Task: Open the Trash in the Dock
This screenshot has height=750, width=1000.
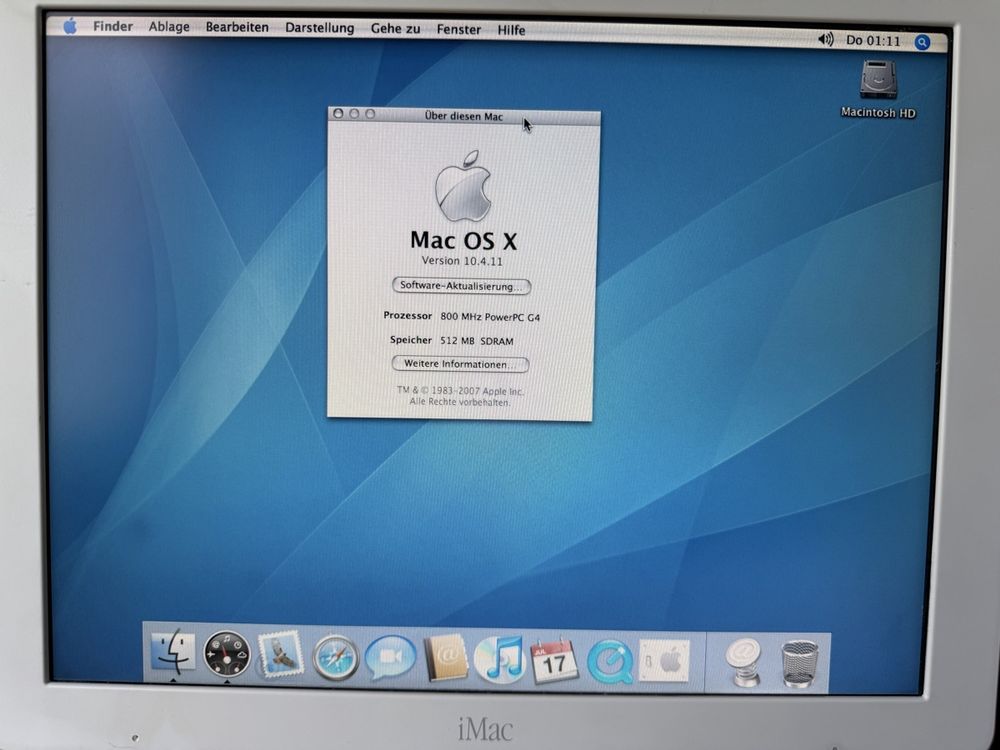Action: click(799, 663)
